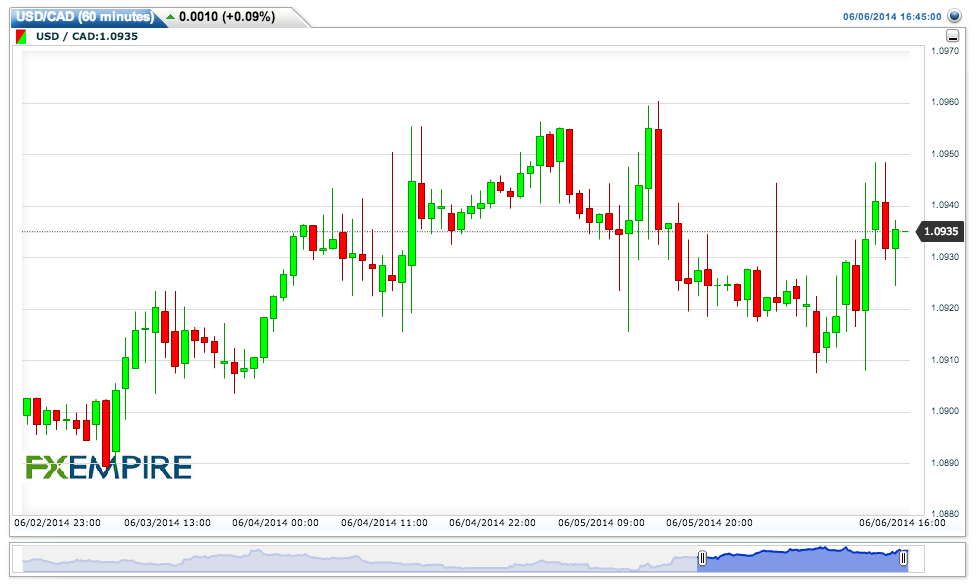Click the 1.0950 price axis label
This screenshot has height=585, width=976.
pyautogui.click(x=944, y=154)
